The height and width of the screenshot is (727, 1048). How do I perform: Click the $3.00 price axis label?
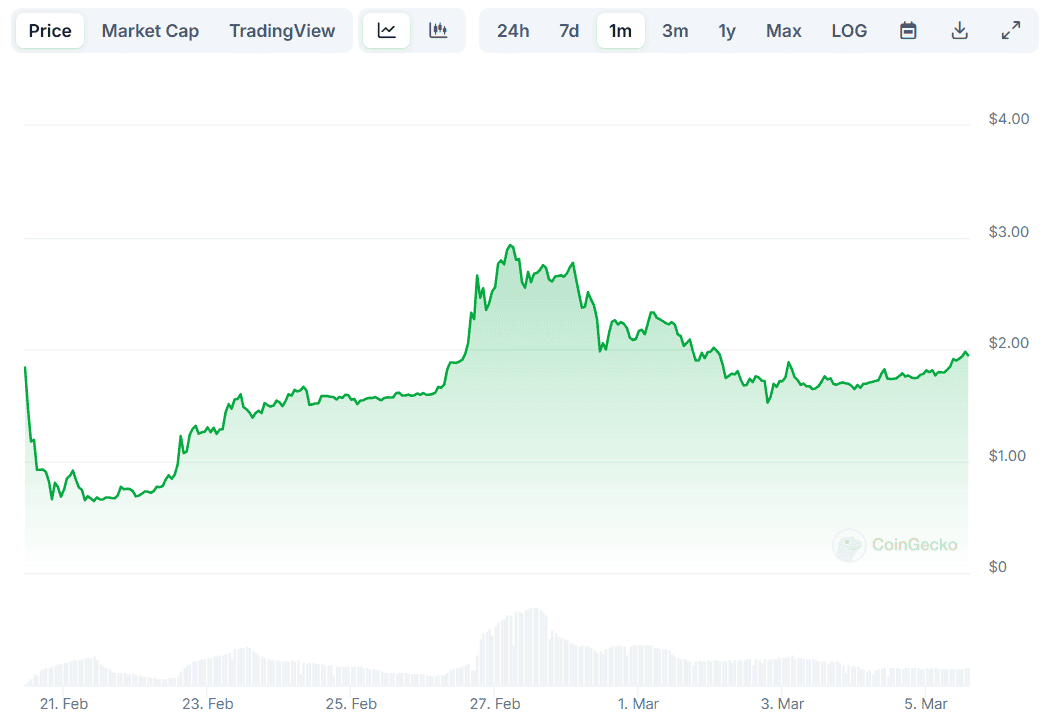pos(1008,232)
